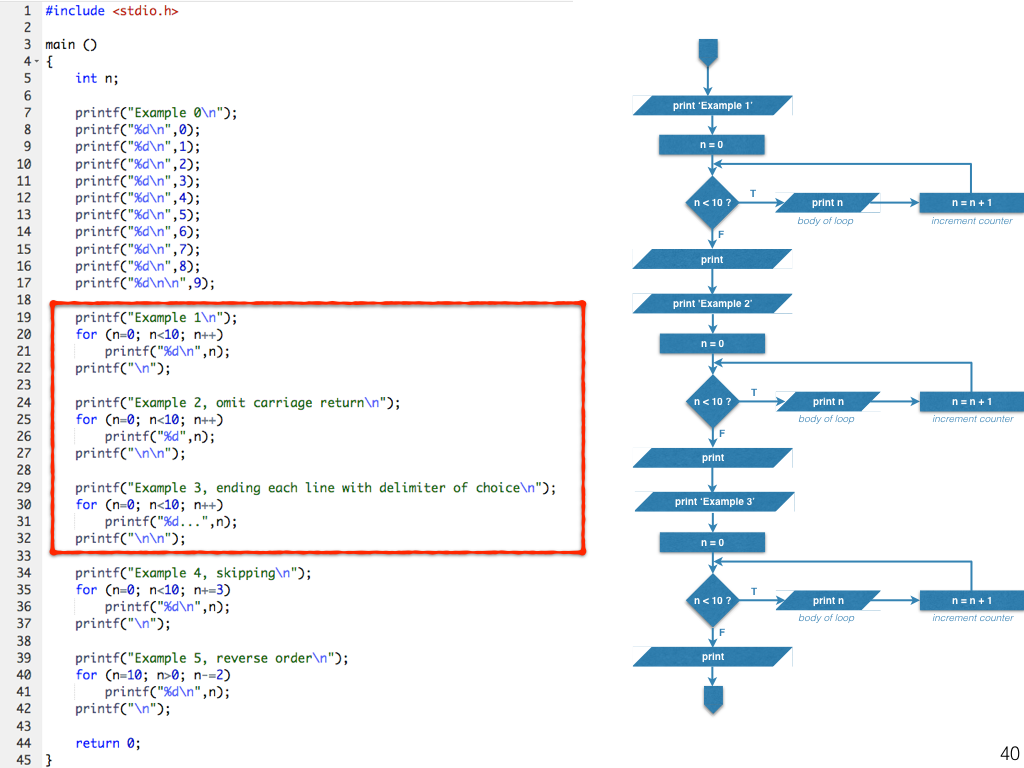
Task: Click the for loop using 'n+=3'
Action: coord(153,590)
